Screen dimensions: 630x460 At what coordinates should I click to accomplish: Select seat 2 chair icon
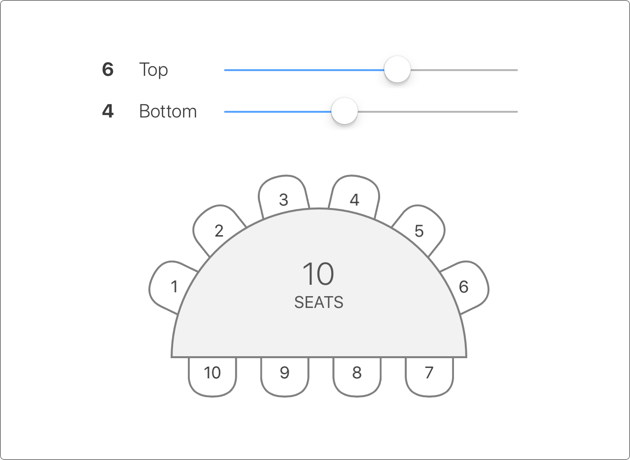click(218, 230)
